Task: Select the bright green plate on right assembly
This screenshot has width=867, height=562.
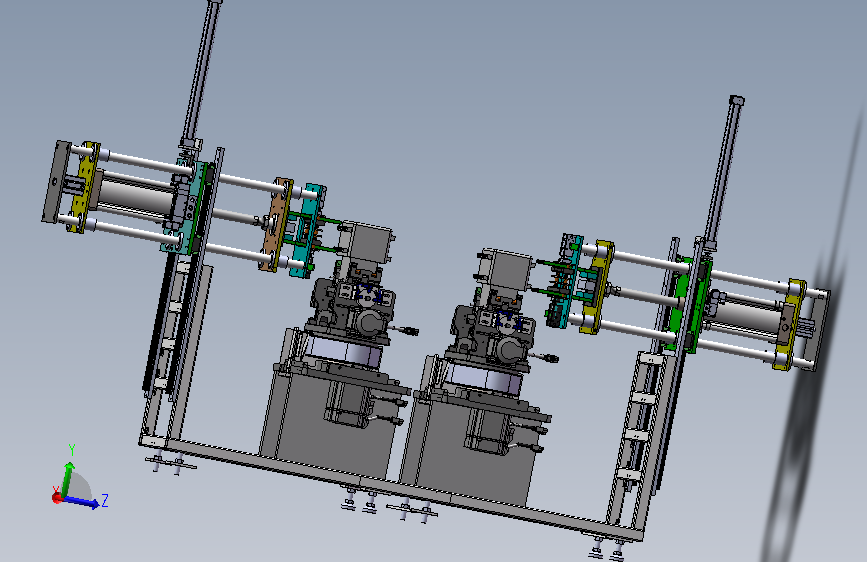Action: tap(687, 303)
